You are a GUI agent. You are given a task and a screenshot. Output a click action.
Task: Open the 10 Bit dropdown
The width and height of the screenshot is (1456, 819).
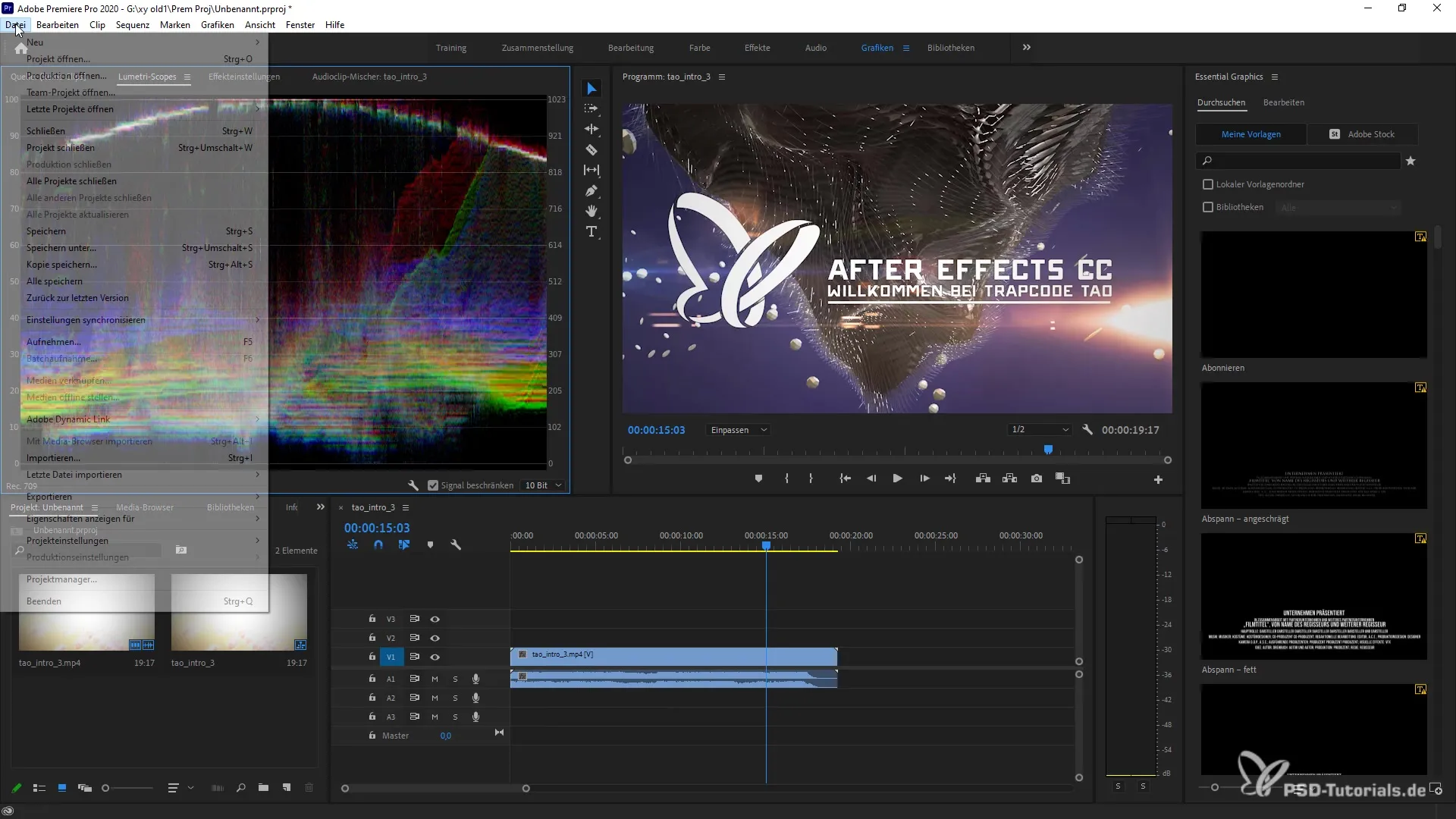tap(543, 485)
